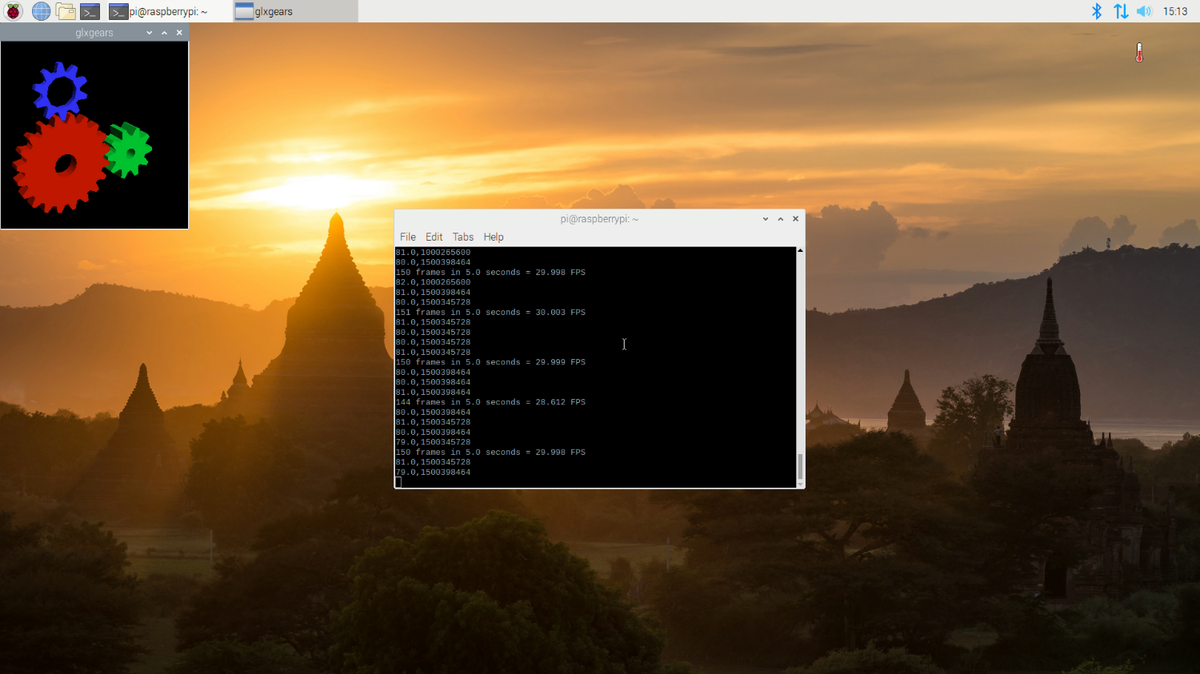Screen dimensions: 1200x674
Task: Click the thermometer temperature icon on desktop
Action: pos(1138,52)
